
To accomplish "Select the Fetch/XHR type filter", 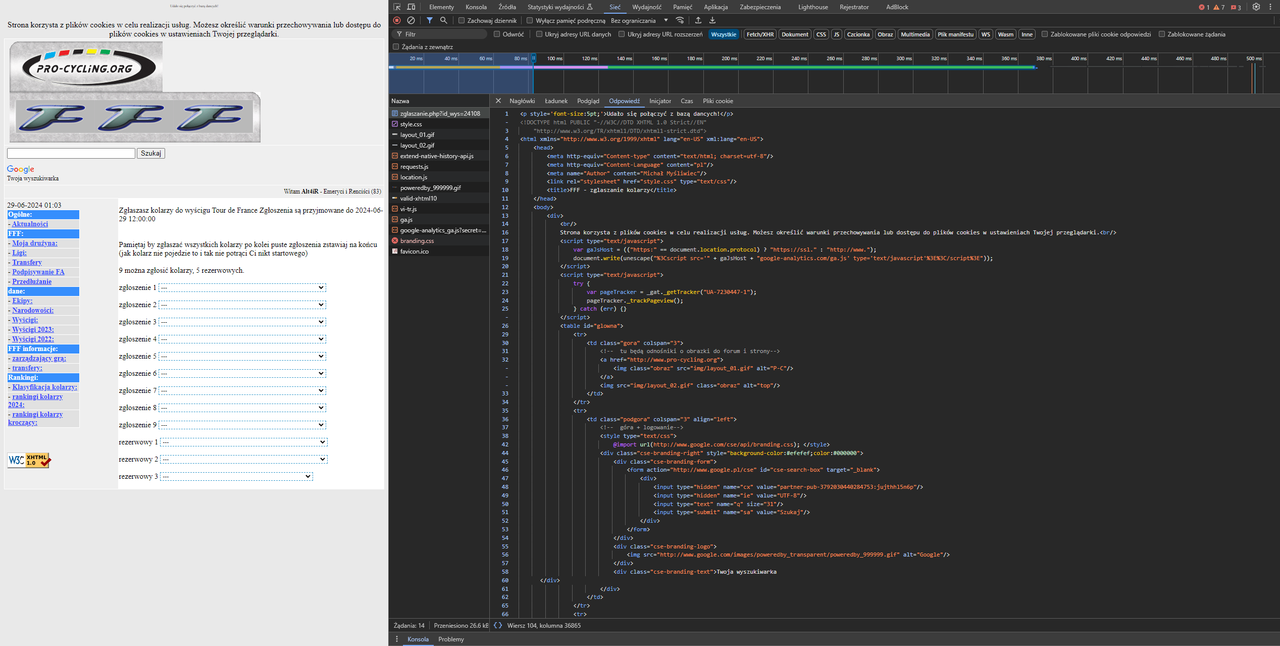I will 760,34.
